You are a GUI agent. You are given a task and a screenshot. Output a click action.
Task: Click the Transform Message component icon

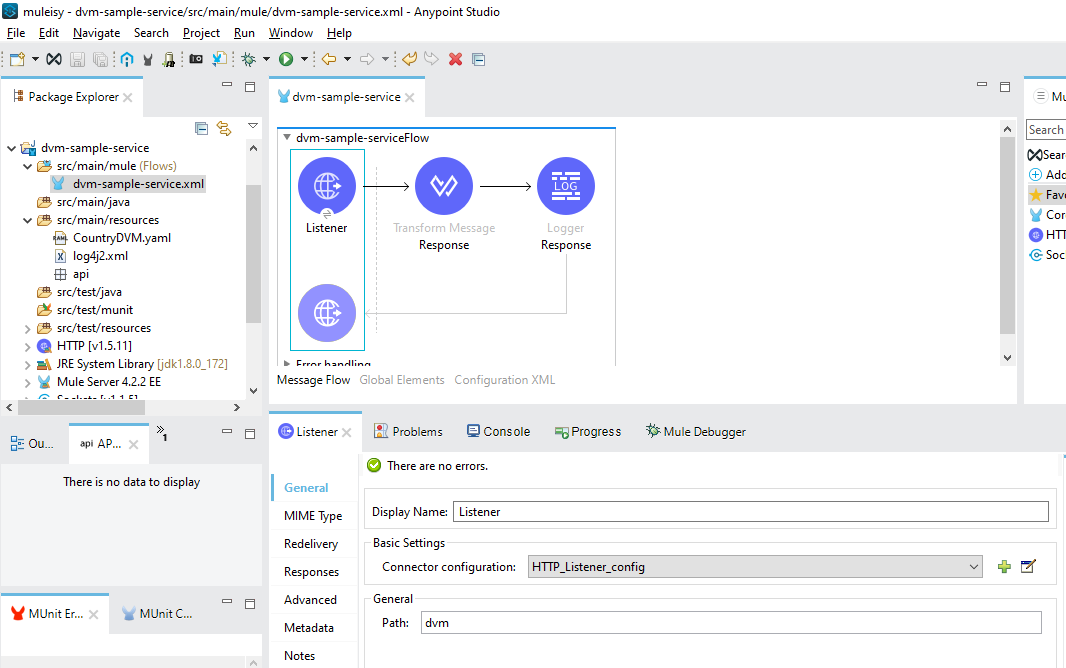[x=444, y=186]
